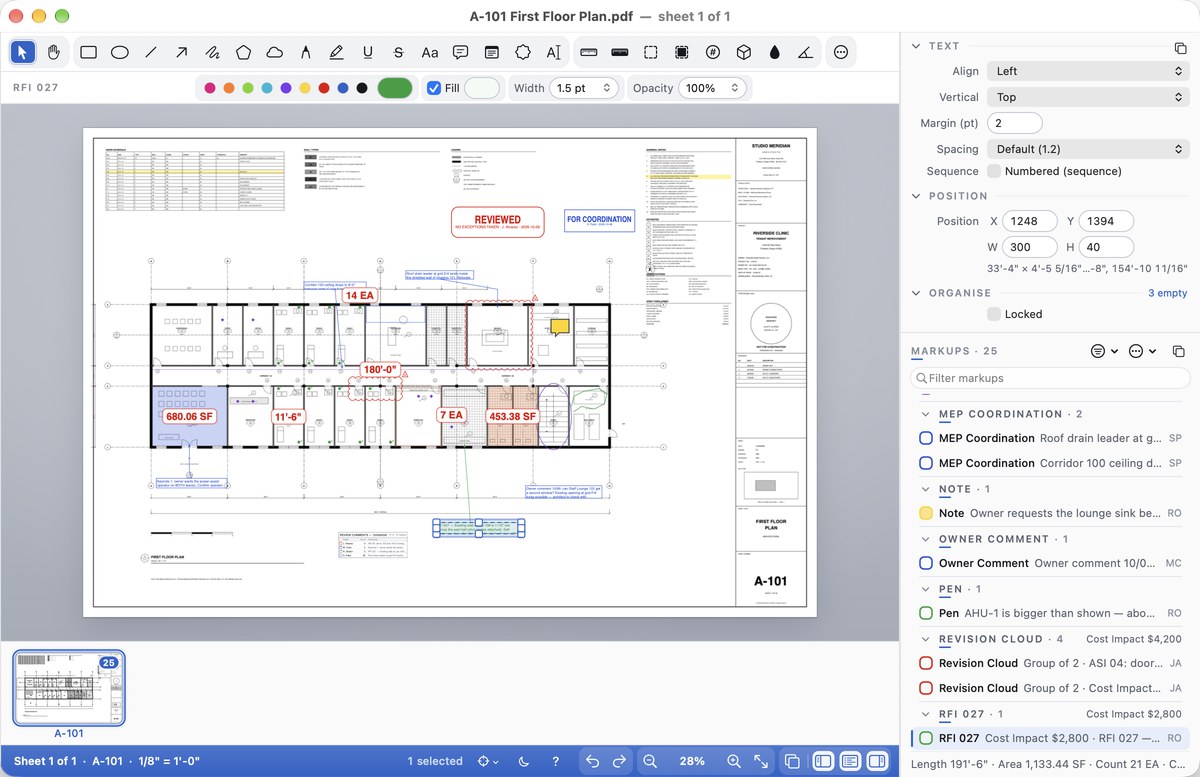Viewport: 1200px width, 777px height.
Task: Choose the ink nib pen tool
Action: (305, 52)
